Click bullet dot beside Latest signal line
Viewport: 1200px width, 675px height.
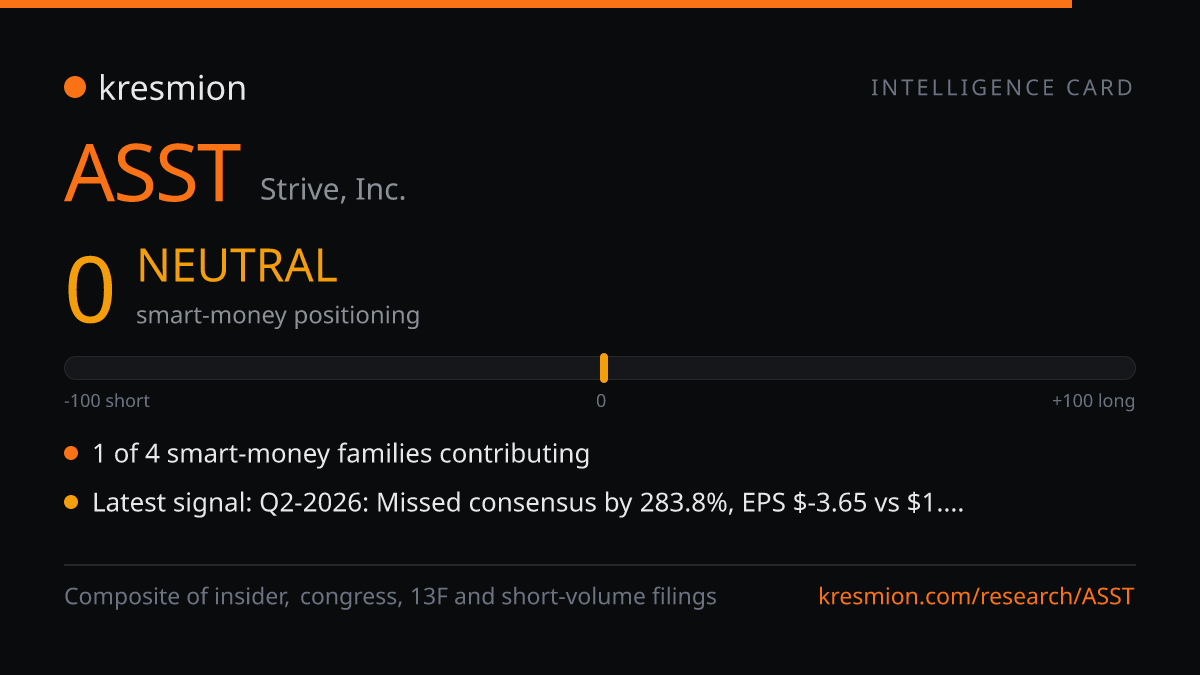click(71, 503)
